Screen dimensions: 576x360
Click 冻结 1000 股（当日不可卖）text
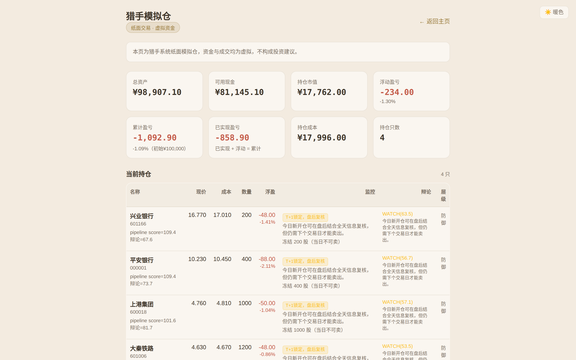coord(313,330)
